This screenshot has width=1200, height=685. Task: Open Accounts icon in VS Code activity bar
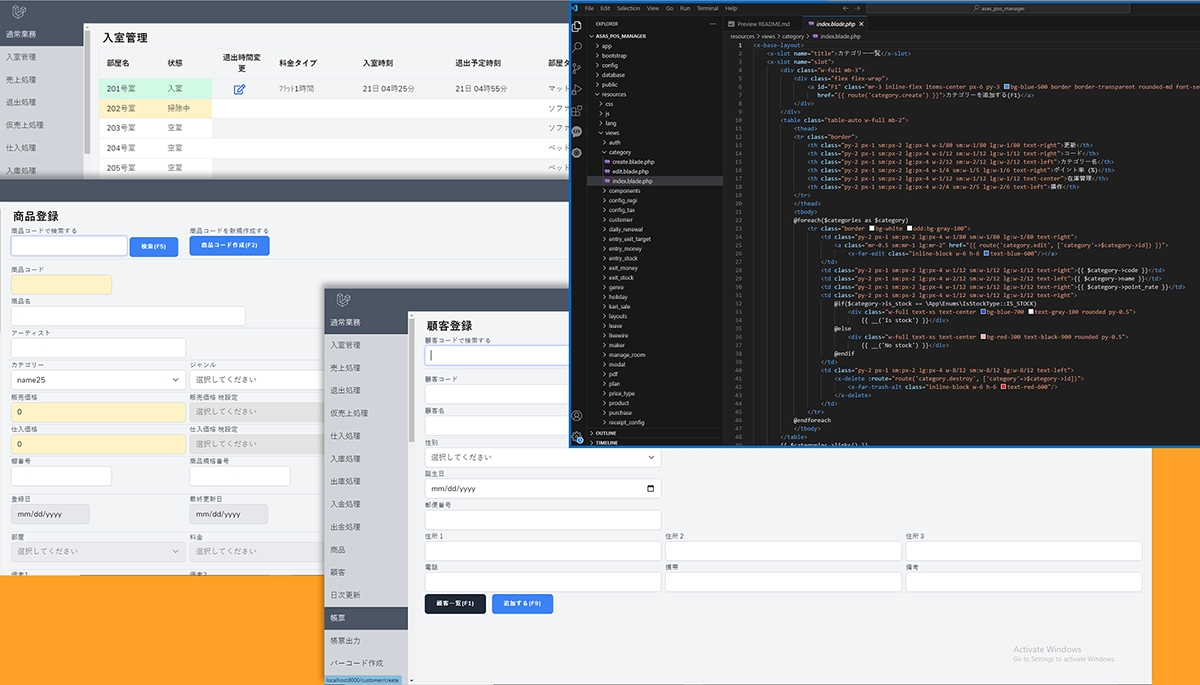click(x=578, y=415)
